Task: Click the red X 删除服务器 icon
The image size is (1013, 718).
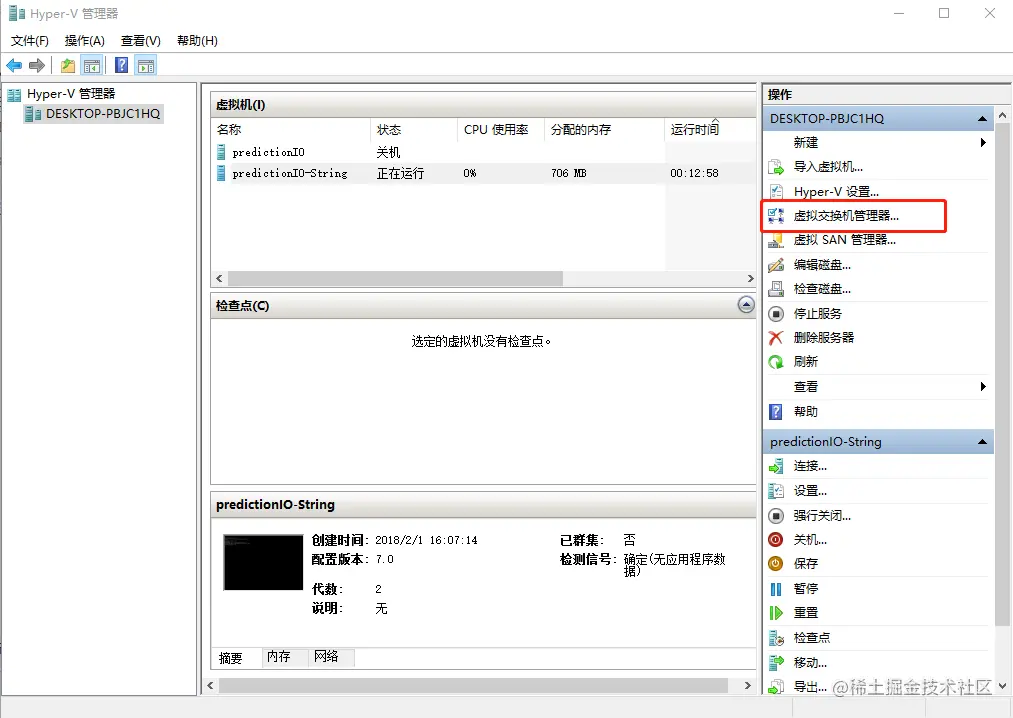Action: coord(776,337)
